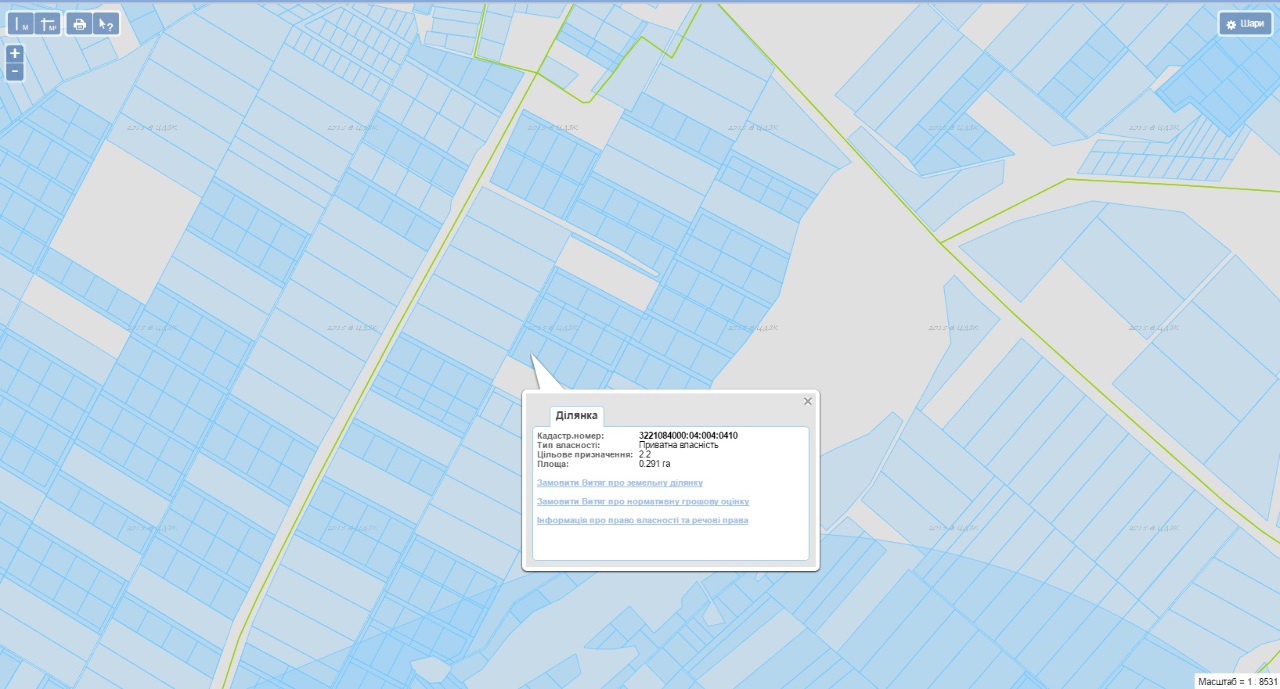Click the area value 0.291 га
This screenshot has height=689, width=1280.
pos(655,464)
